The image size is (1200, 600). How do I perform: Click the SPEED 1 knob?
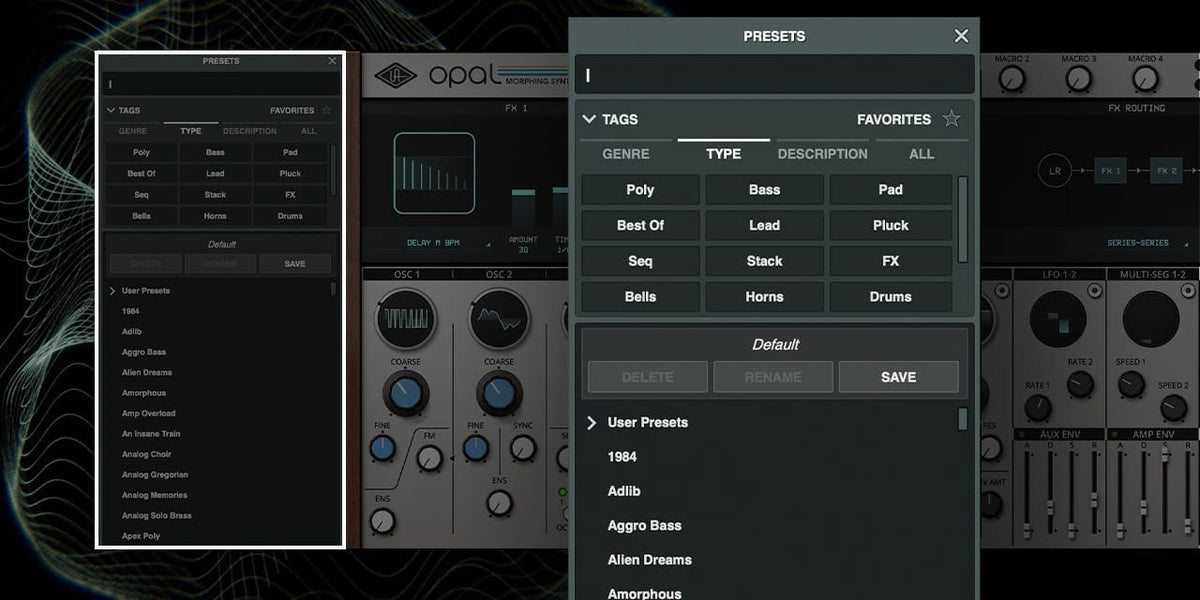1131,384
